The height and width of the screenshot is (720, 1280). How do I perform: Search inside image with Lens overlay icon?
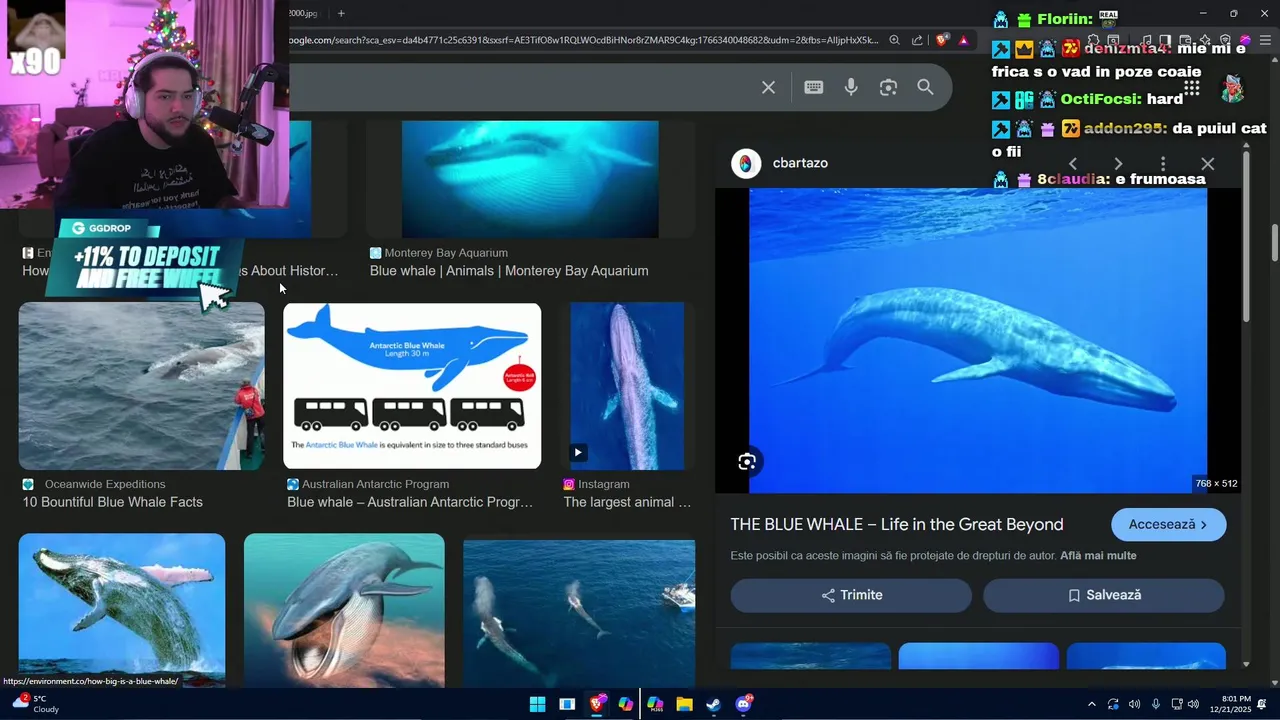coord(747,461)
